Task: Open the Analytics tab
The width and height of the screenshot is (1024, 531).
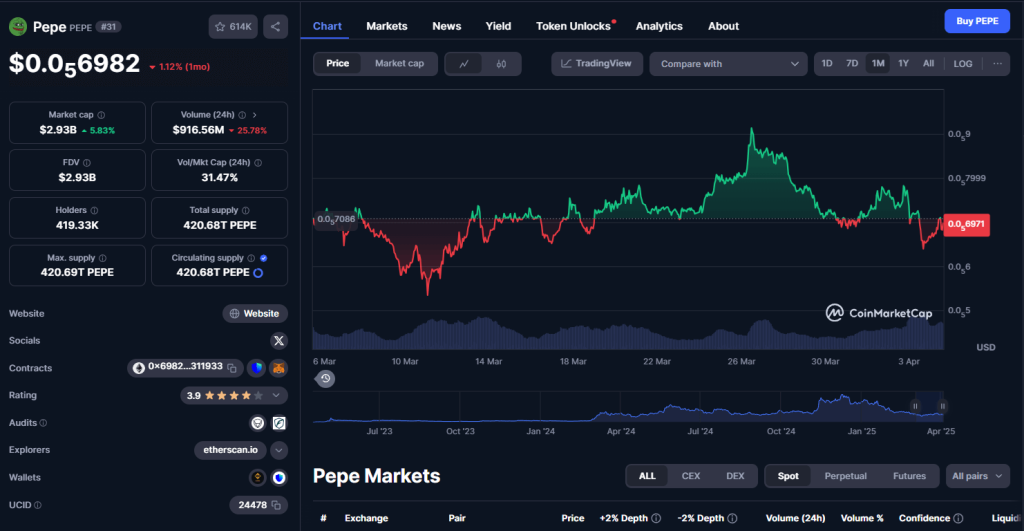Action: pos(659,26)
